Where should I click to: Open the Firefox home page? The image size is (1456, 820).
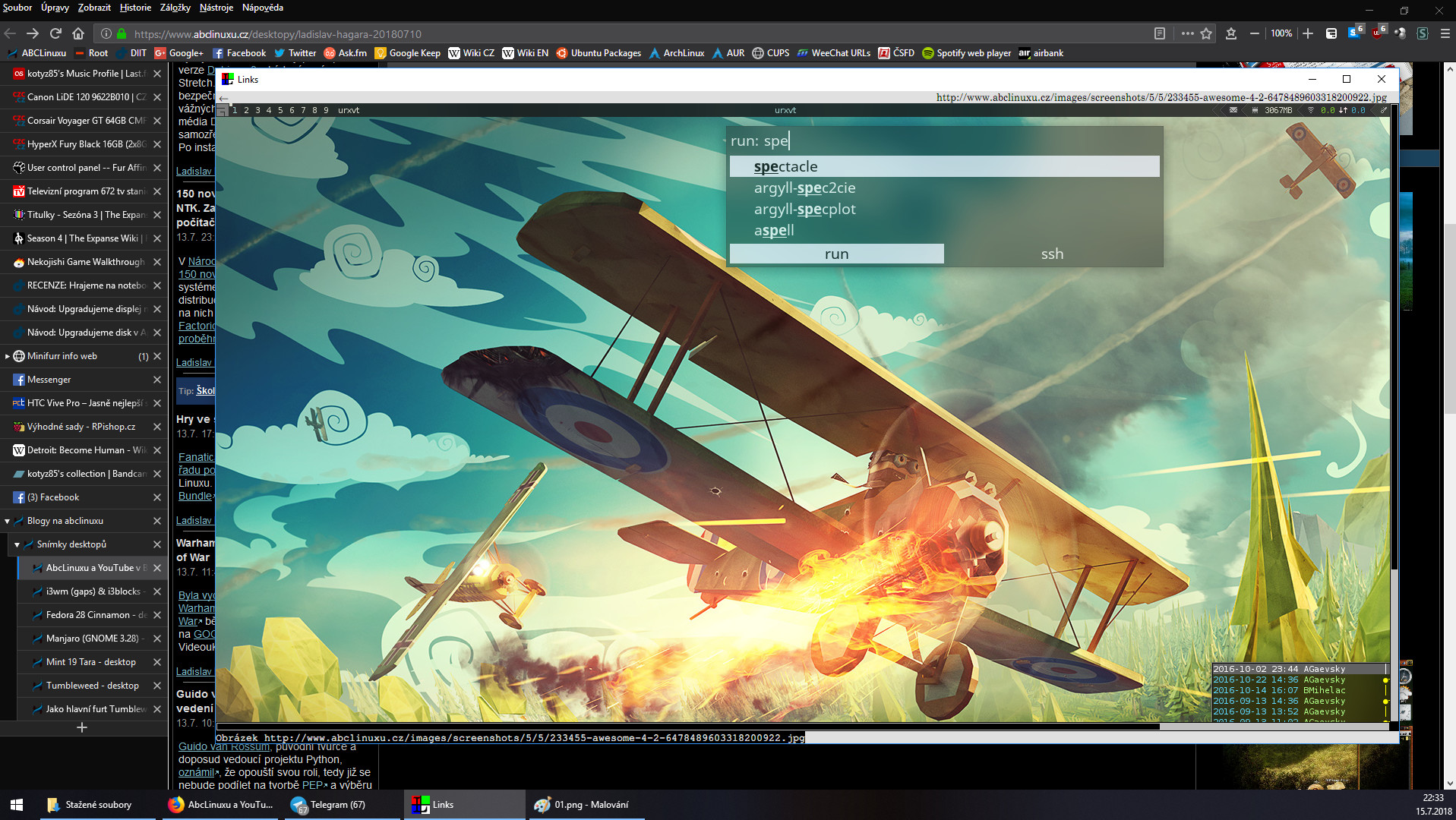click(x=78, y=33)
